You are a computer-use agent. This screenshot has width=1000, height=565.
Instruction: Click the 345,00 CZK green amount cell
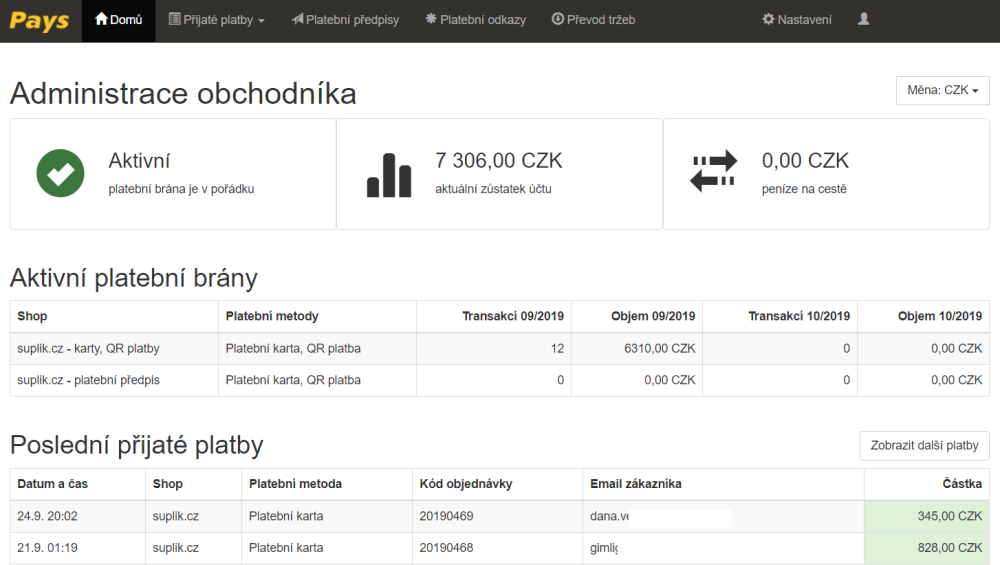[x=926, y=517]
